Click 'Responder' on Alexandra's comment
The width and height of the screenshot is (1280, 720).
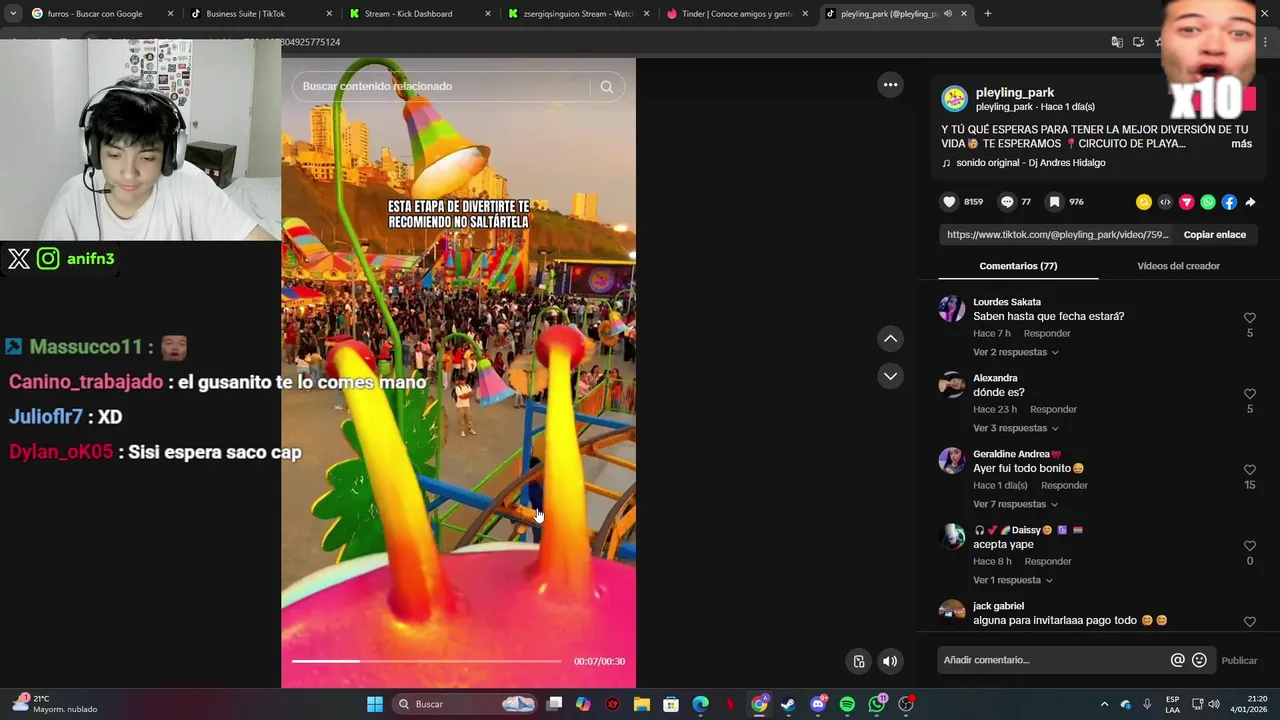1053,409
